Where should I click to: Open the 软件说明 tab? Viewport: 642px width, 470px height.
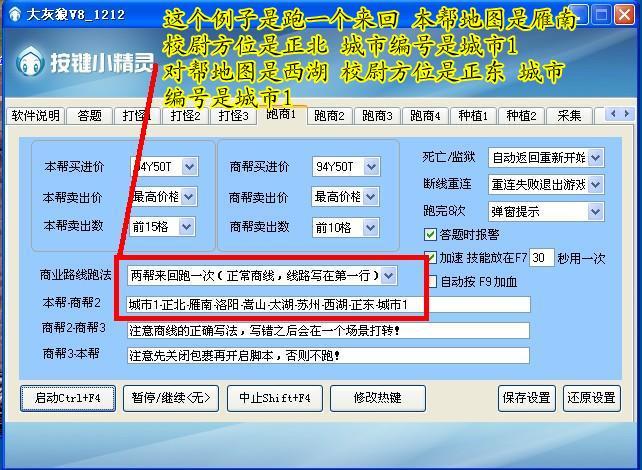tap(36, 116)
